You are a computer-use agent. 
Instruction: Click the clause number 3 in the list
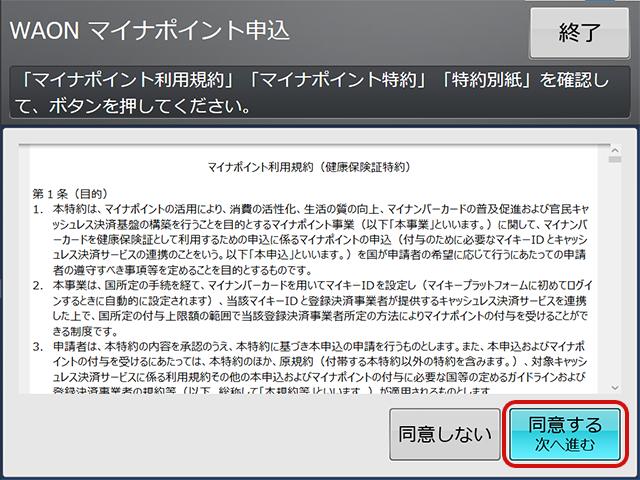pyautogui.click(x=38, y=347)
